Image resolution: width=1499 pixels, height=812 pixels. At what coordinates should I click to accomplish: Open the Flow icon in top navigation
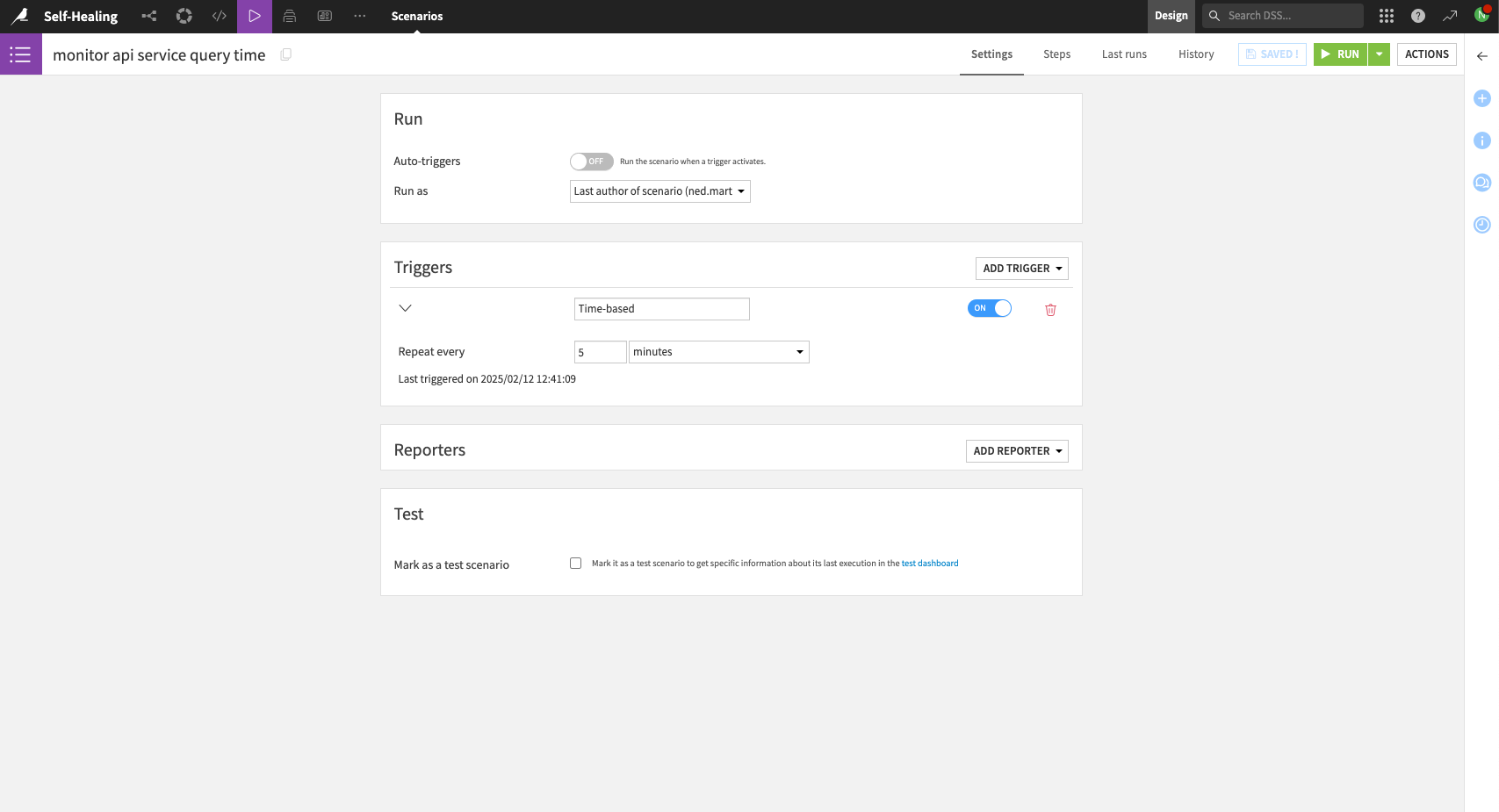pos(149,16)
